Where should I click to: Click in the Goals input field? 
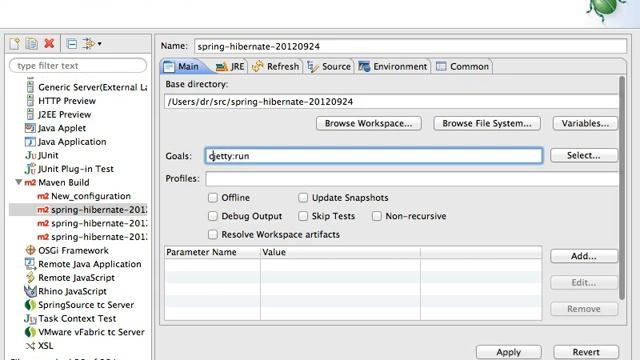[374, 156]
